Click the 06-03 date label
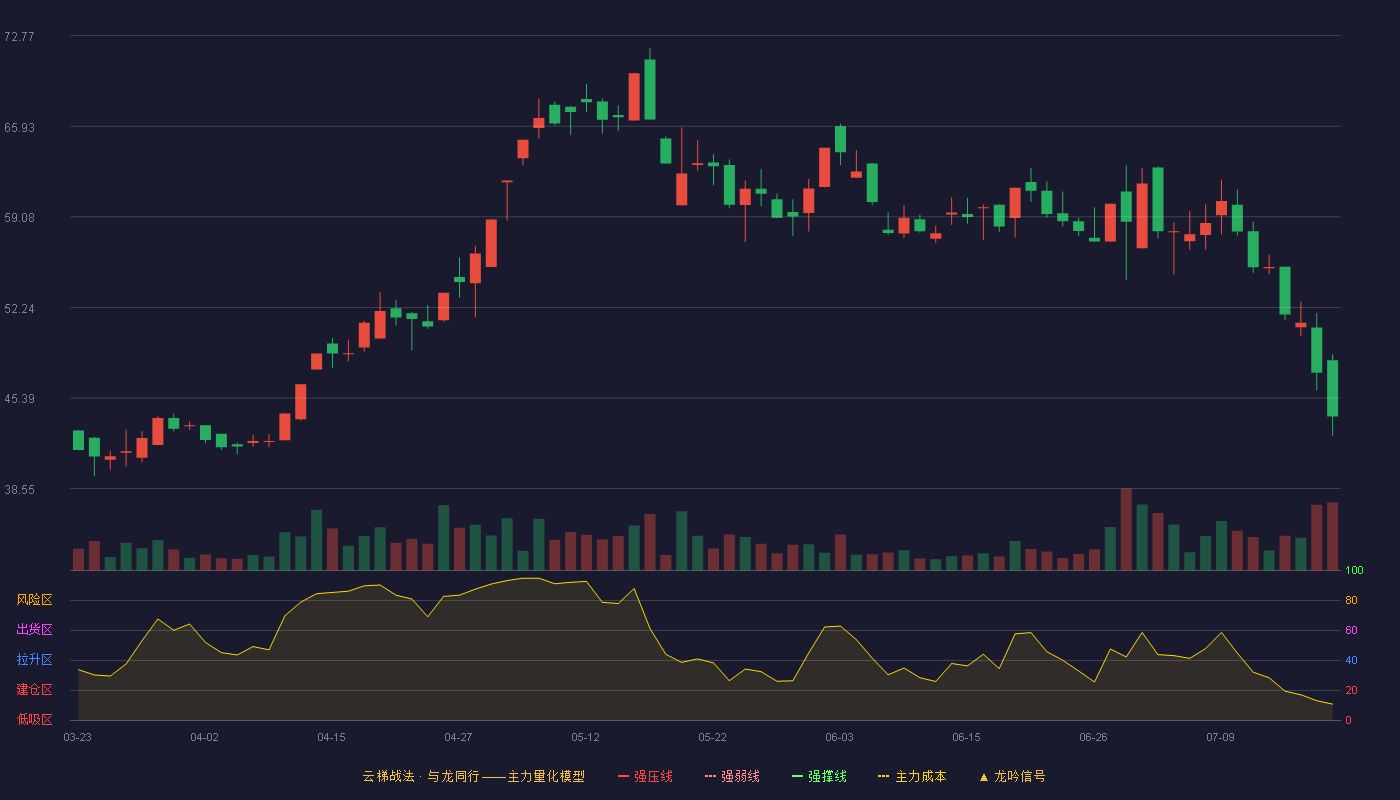 tap(839, 737)
